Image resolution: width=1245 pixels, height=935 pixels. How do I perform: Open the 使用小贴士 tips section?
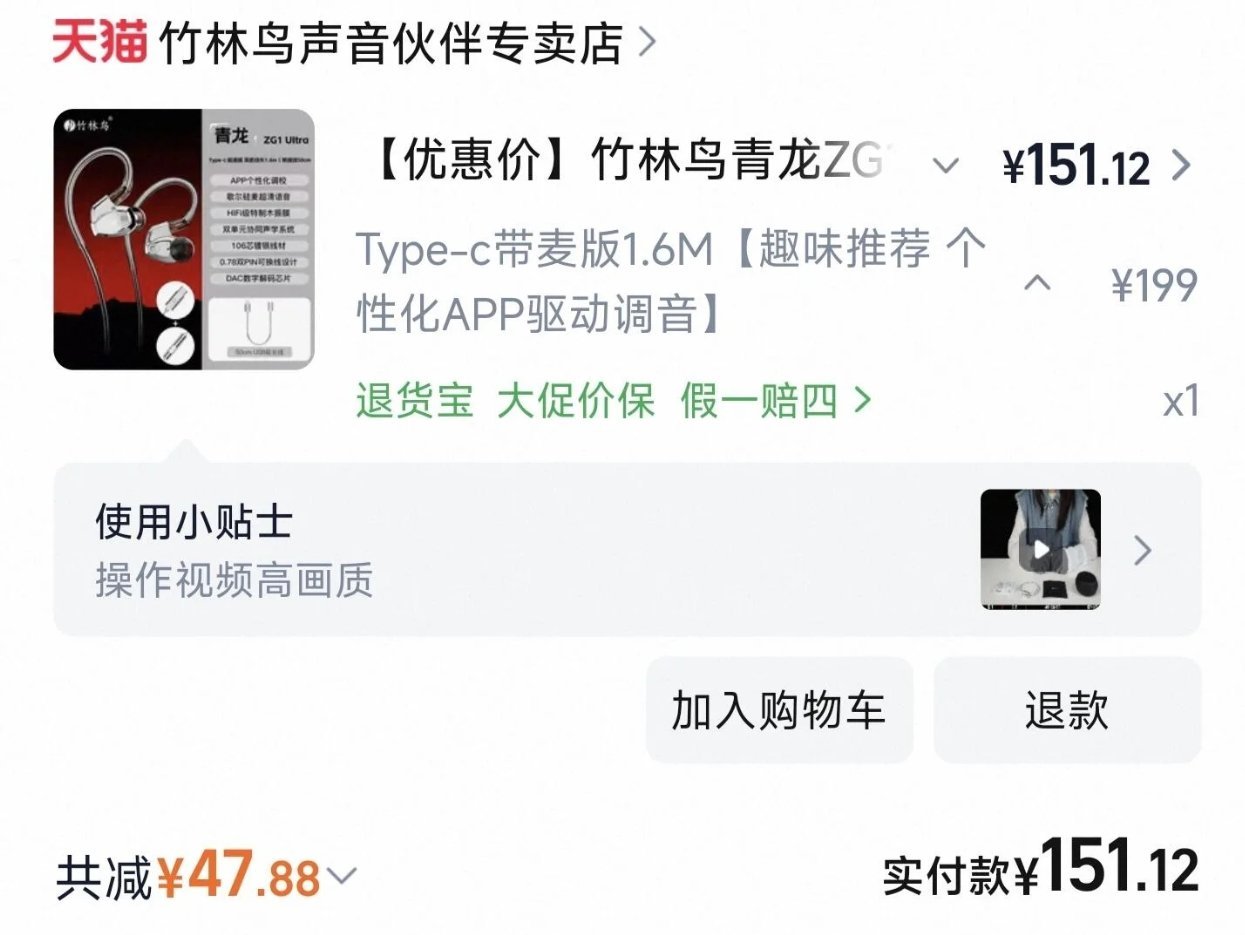tap(627, 550)
